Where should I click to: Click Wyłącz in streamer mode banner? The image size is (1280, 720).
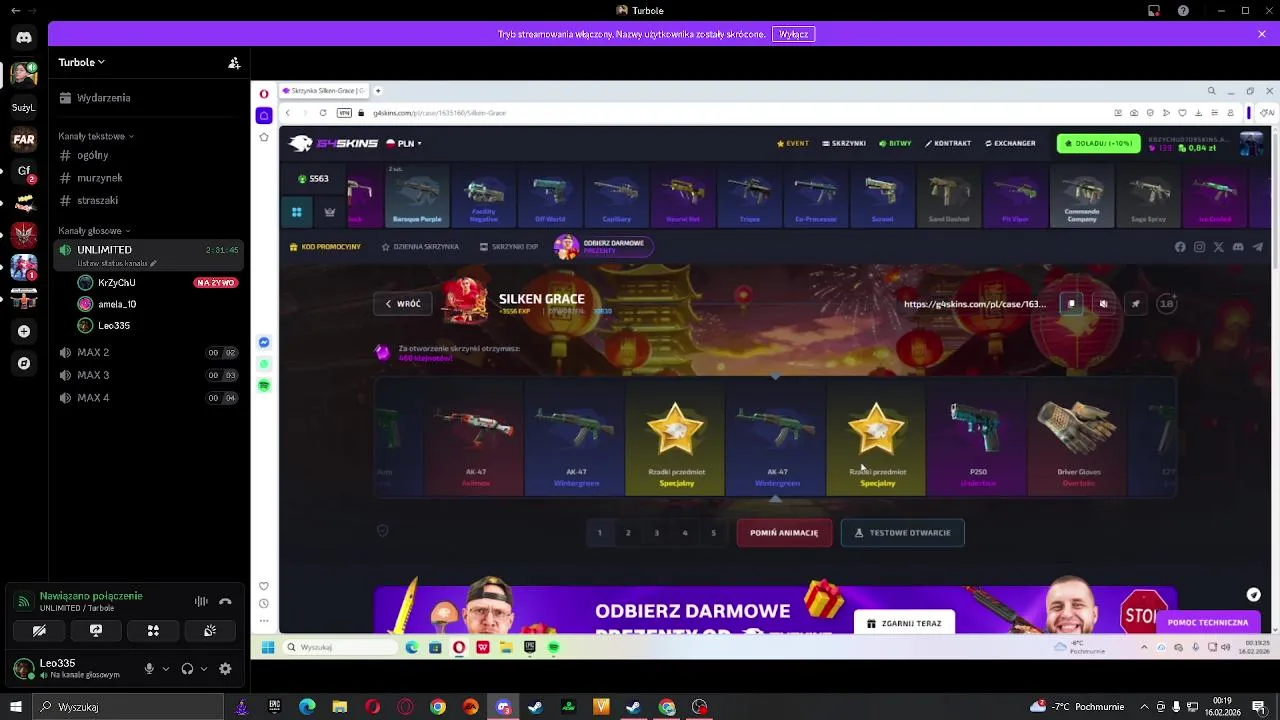[x=794, y=34]
